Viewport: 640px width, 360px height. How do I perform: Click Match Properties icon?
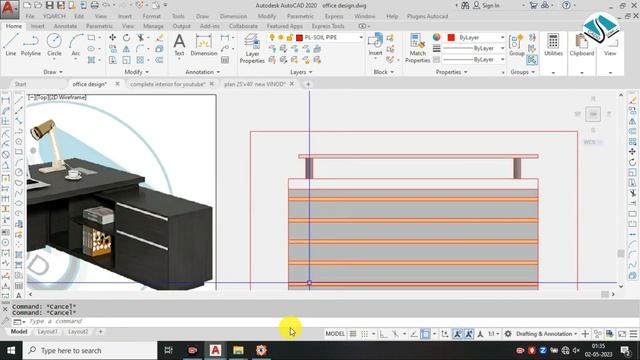(x=417, y=48)
